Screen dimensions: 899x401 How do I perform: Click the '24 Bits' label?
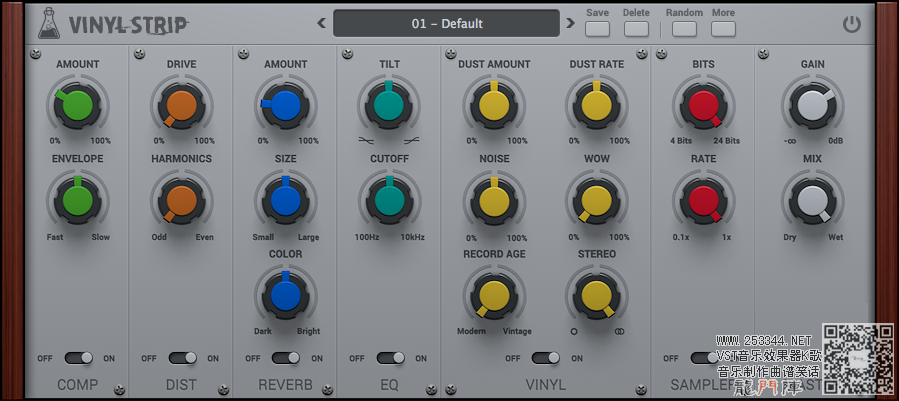pyautogui.click(x=726, y=141)
